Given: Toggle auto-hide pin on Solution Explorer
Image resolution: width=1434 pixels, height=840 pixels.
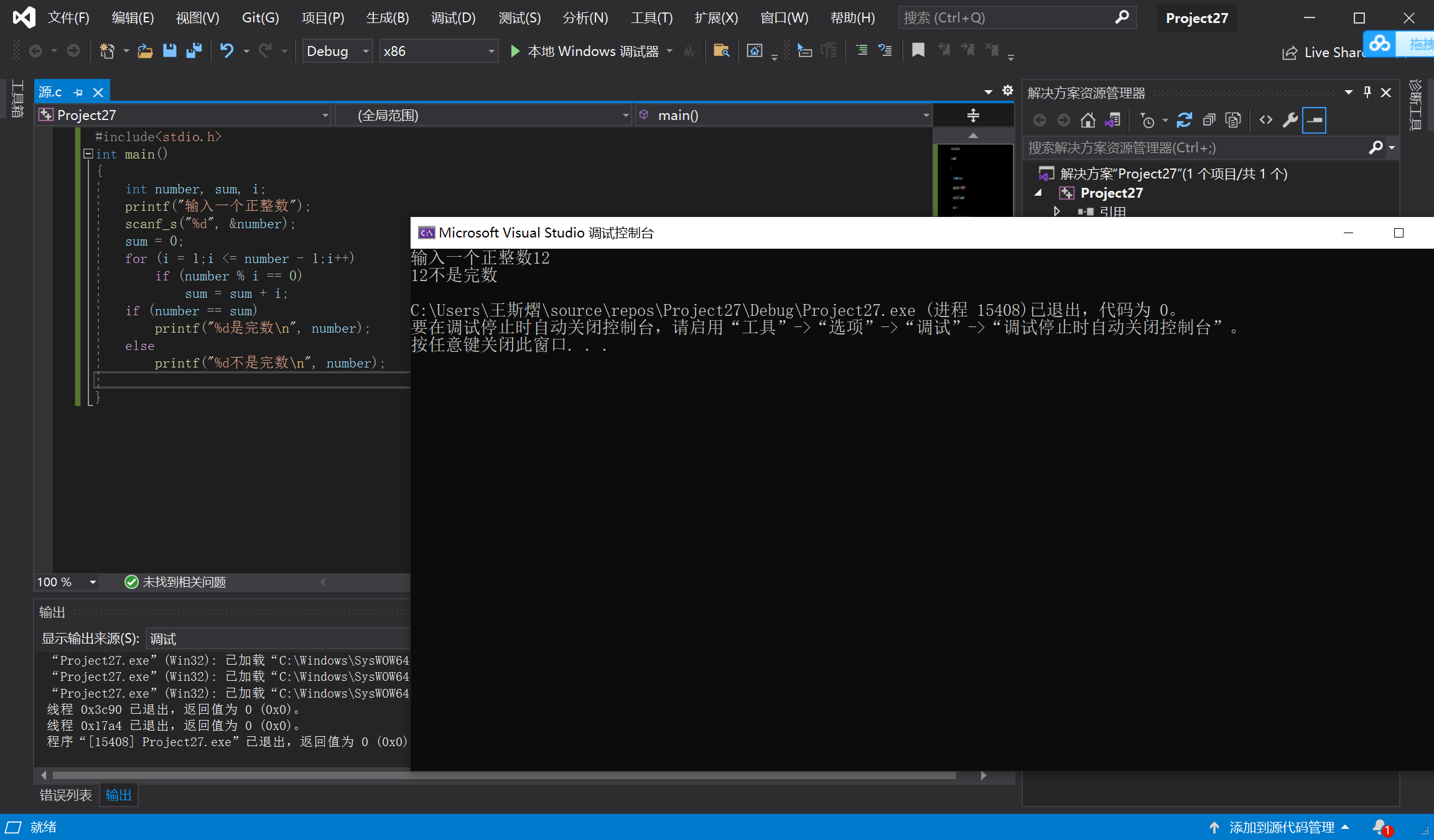Looking at the screenshot, I should tap(1367, 93).
